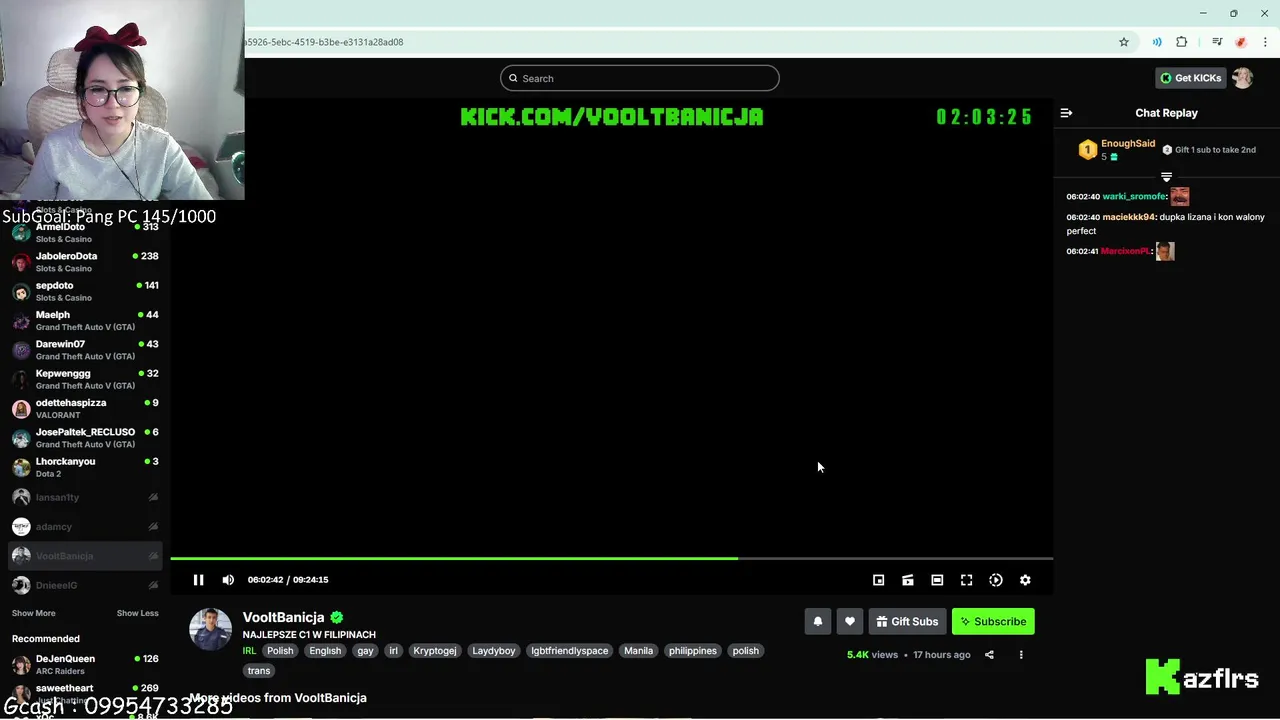
Task: Open user profile avatar menu
Action: coord(1242,78)
